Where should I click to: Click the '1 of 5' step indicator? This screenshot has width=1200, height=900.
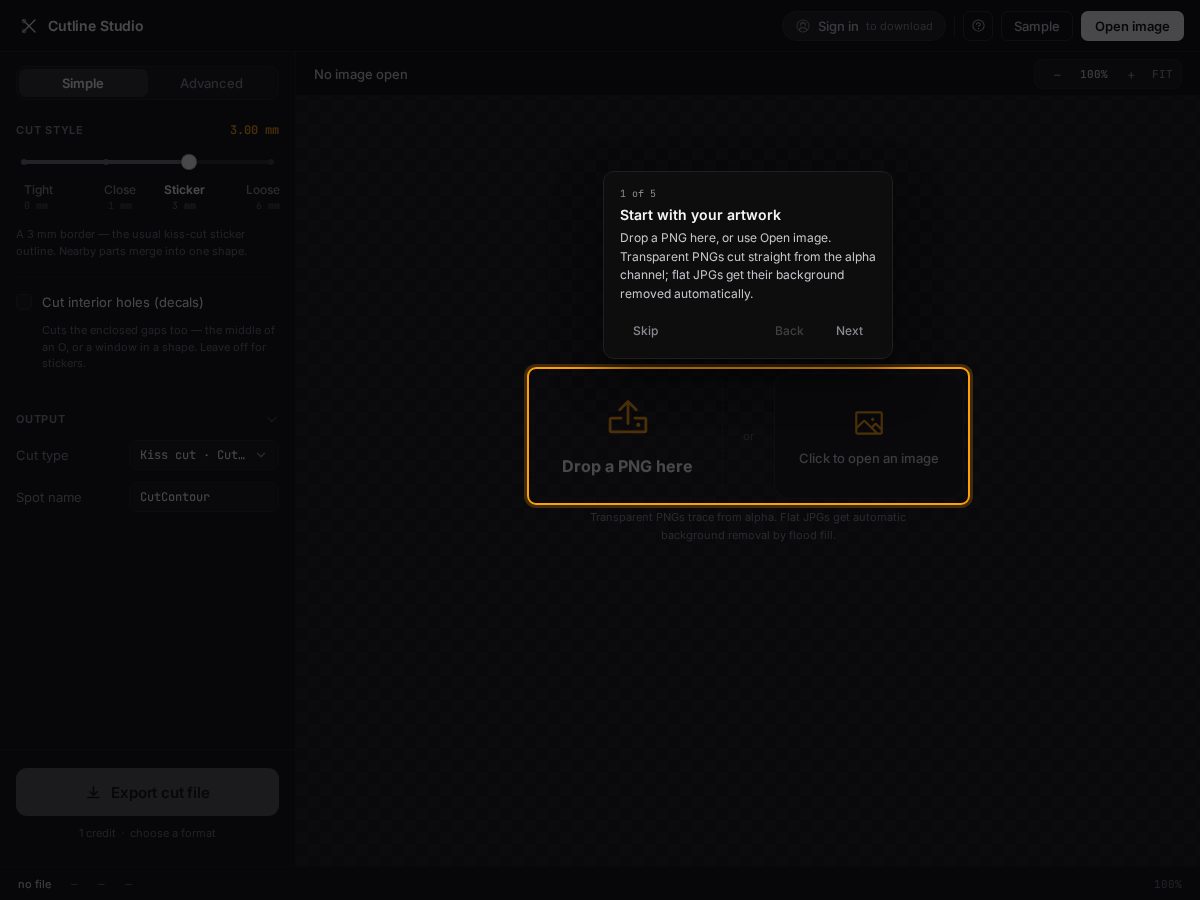tap(638, 194)
